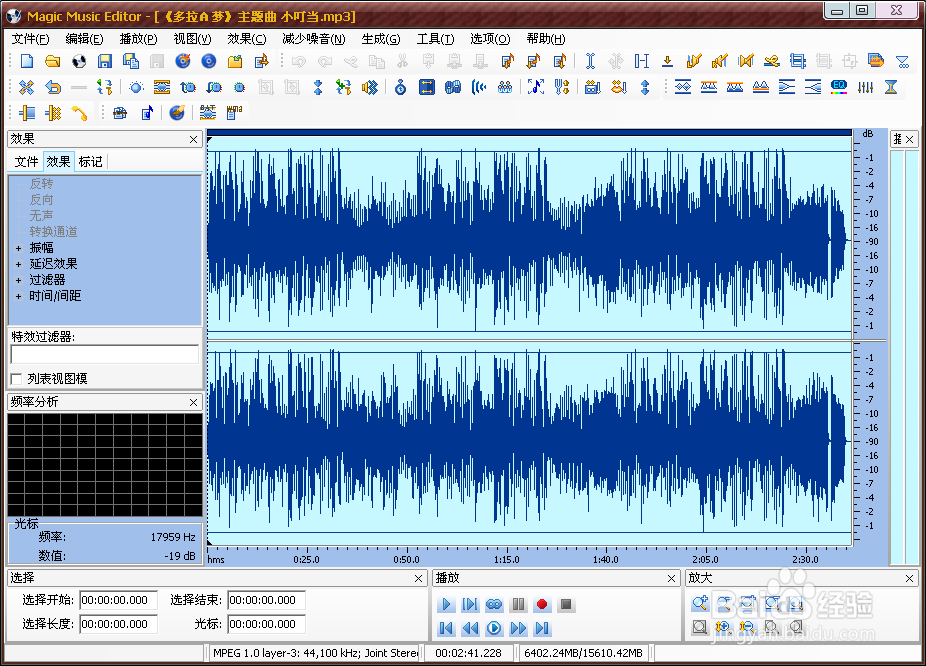This screenshot has height=666, width=926.
Task: Click the yellow telephone handset icon
Action: pos(79,112)
